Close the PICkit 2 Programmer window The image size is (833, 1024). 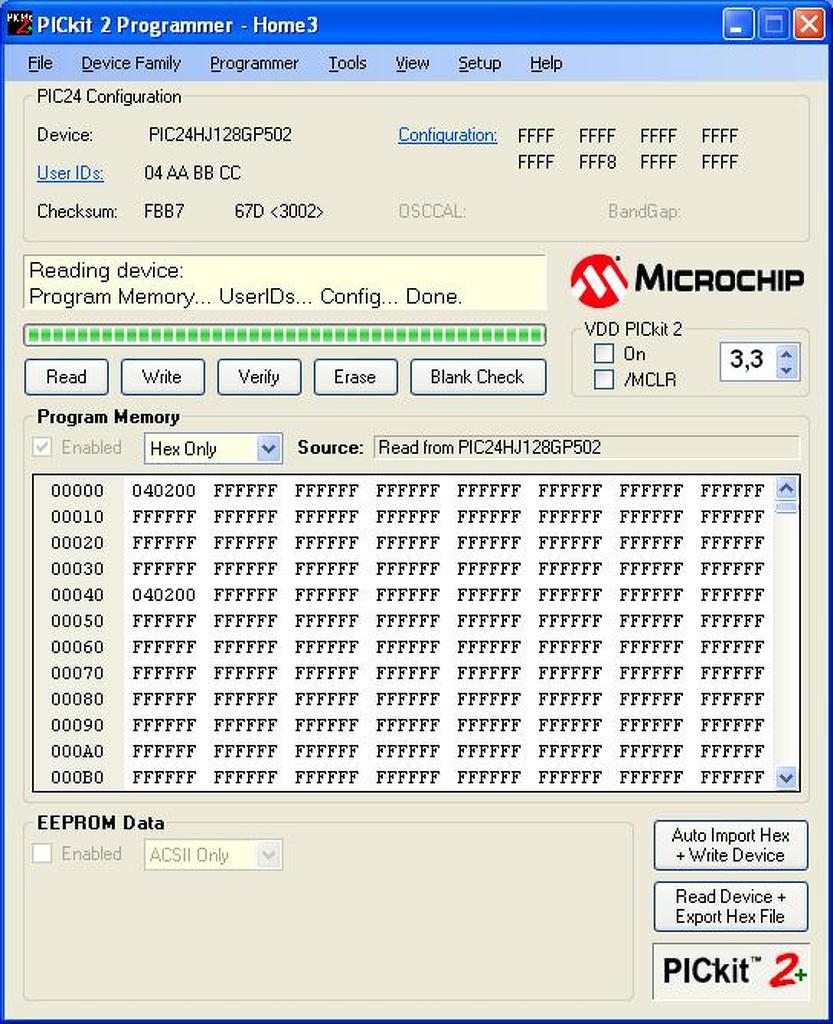coord(809,25)
